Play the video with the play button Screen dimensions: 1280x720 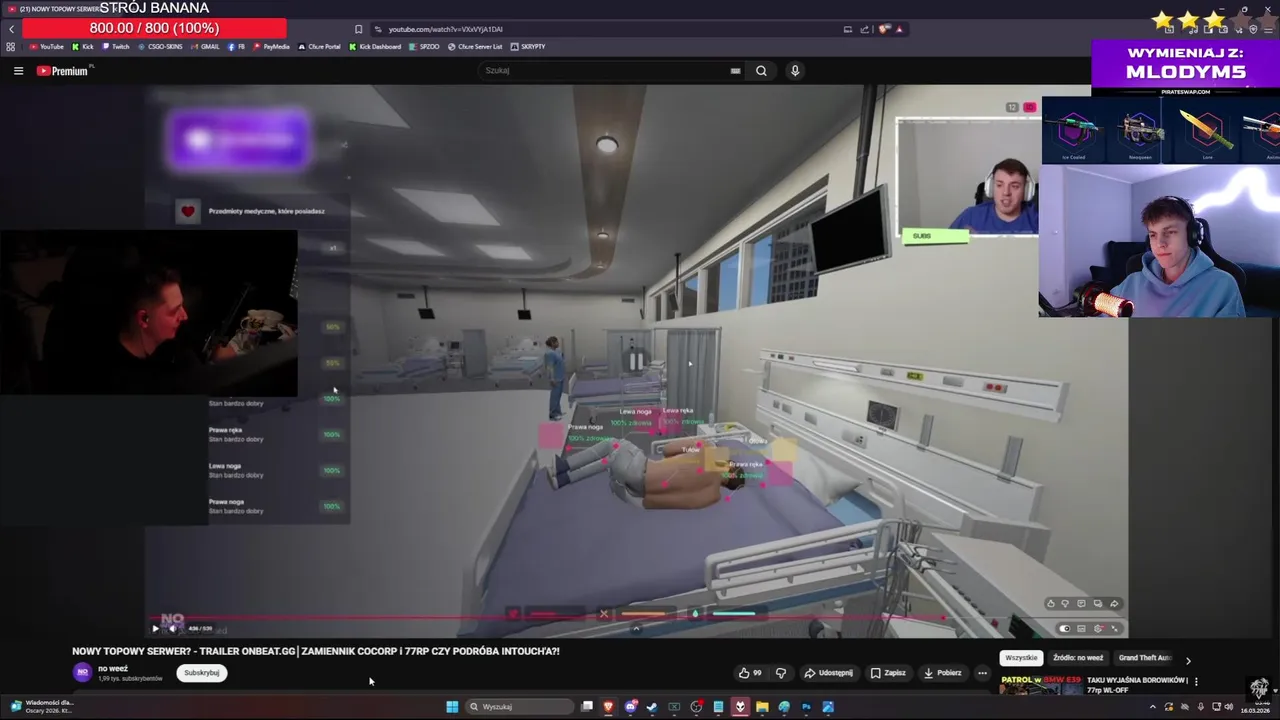pyautogui.click(x=156, y=628)
